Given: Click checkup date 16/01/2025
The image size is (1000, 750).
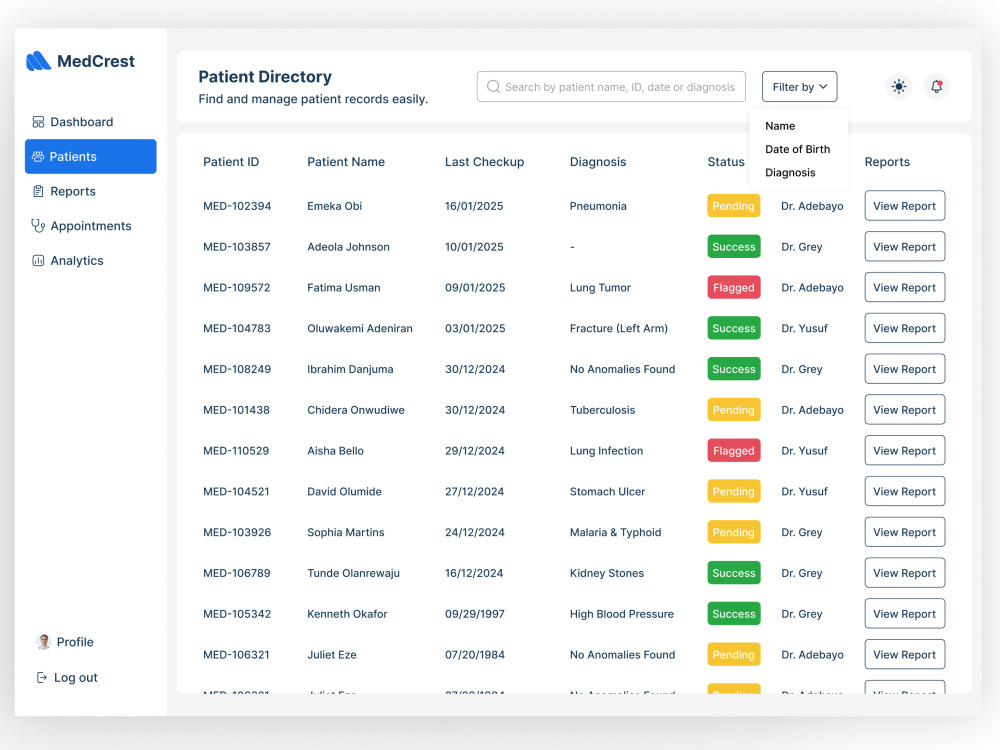Looking at the screenshot, I should pos(474,206).
